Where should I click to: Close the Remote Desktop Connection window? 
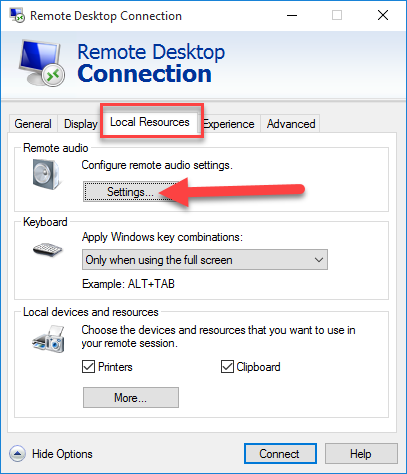(383, 15)
